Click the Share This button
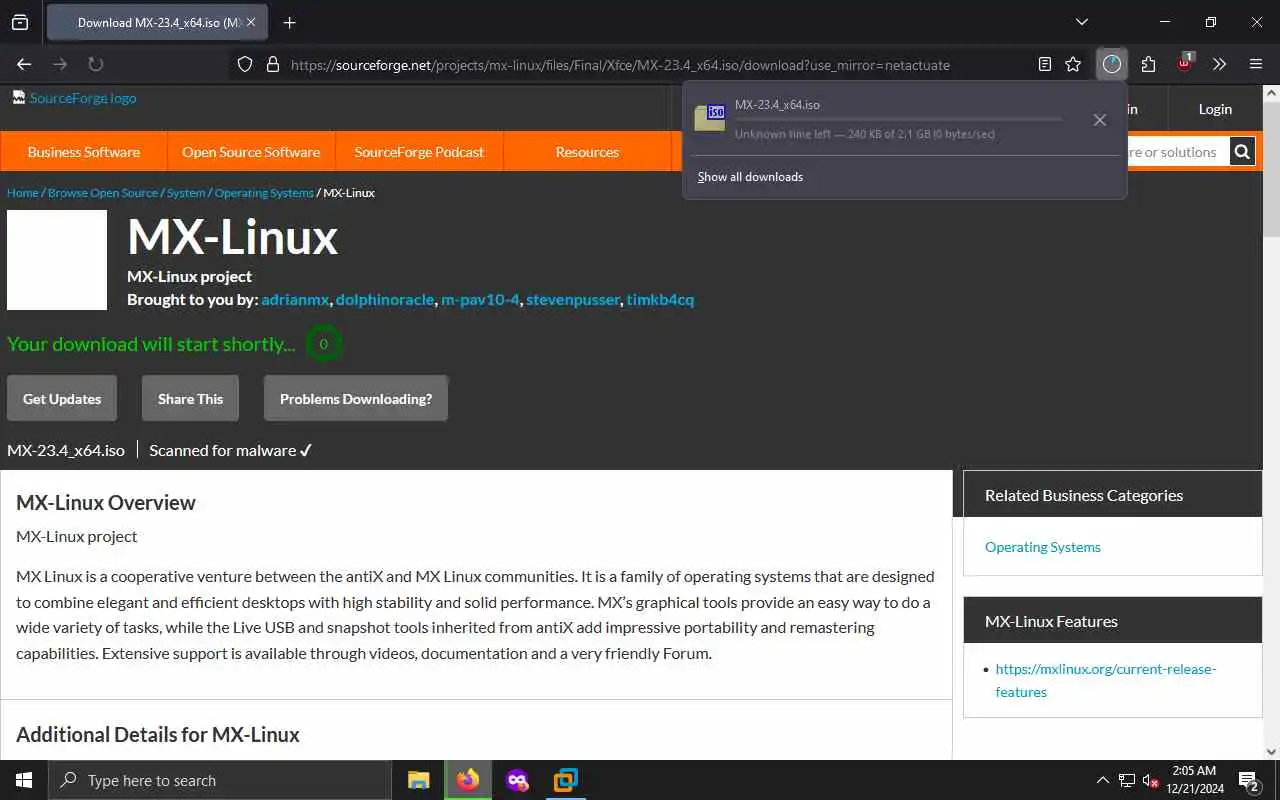1280x800 pixels. [x=190, y=398]
